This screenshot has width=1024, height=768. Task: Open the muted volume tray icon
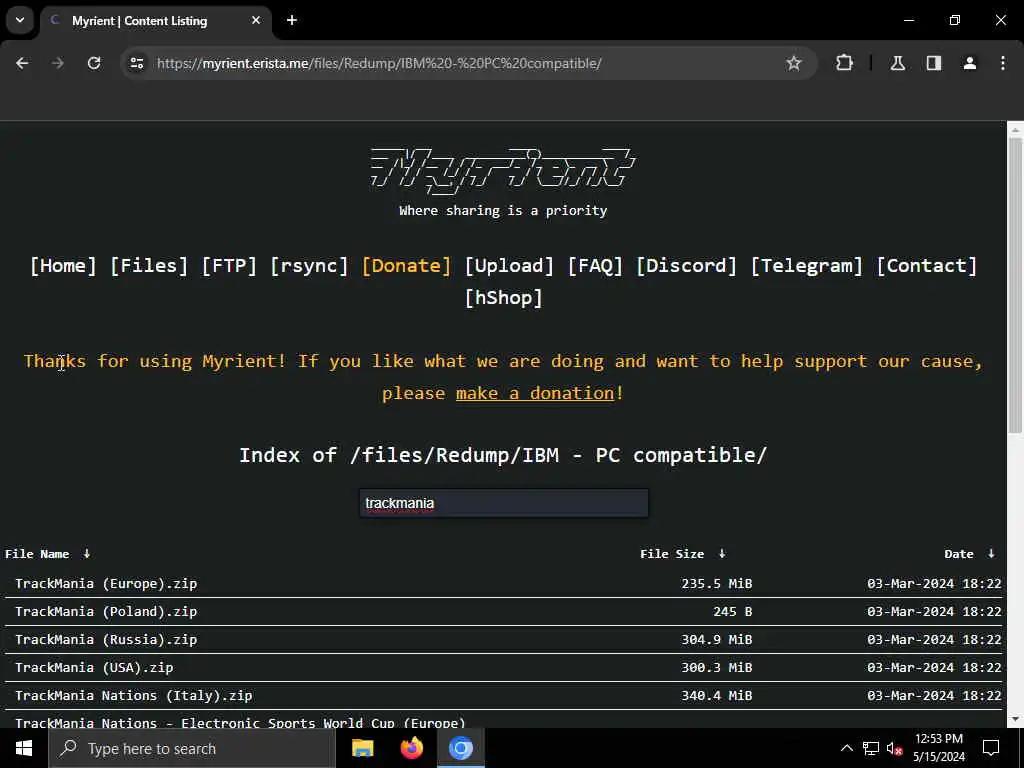895,748
